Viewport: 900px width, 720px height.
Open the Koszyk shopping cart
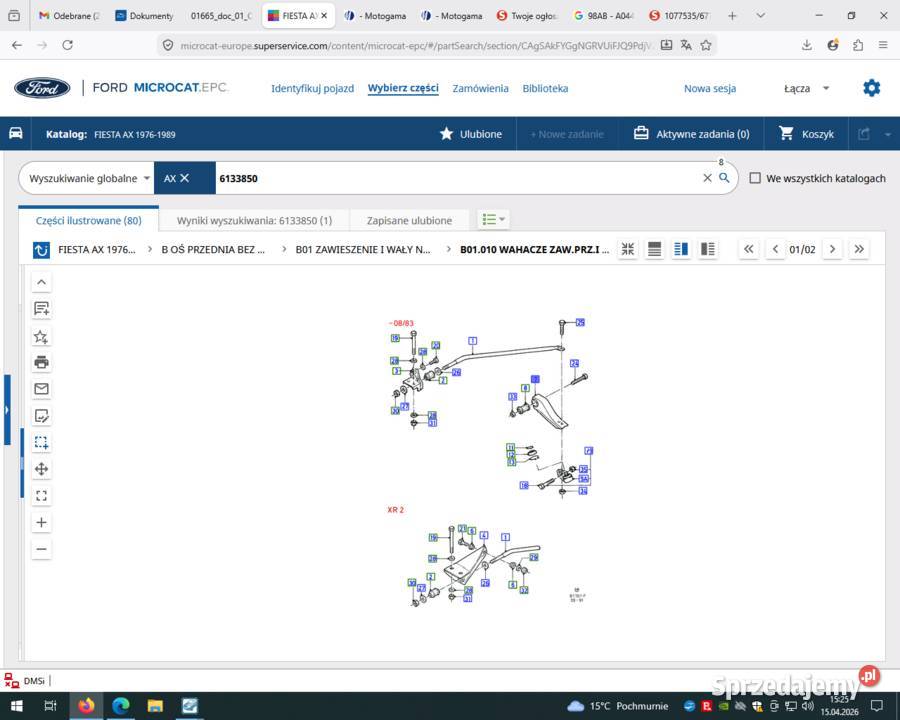[806, 134]
